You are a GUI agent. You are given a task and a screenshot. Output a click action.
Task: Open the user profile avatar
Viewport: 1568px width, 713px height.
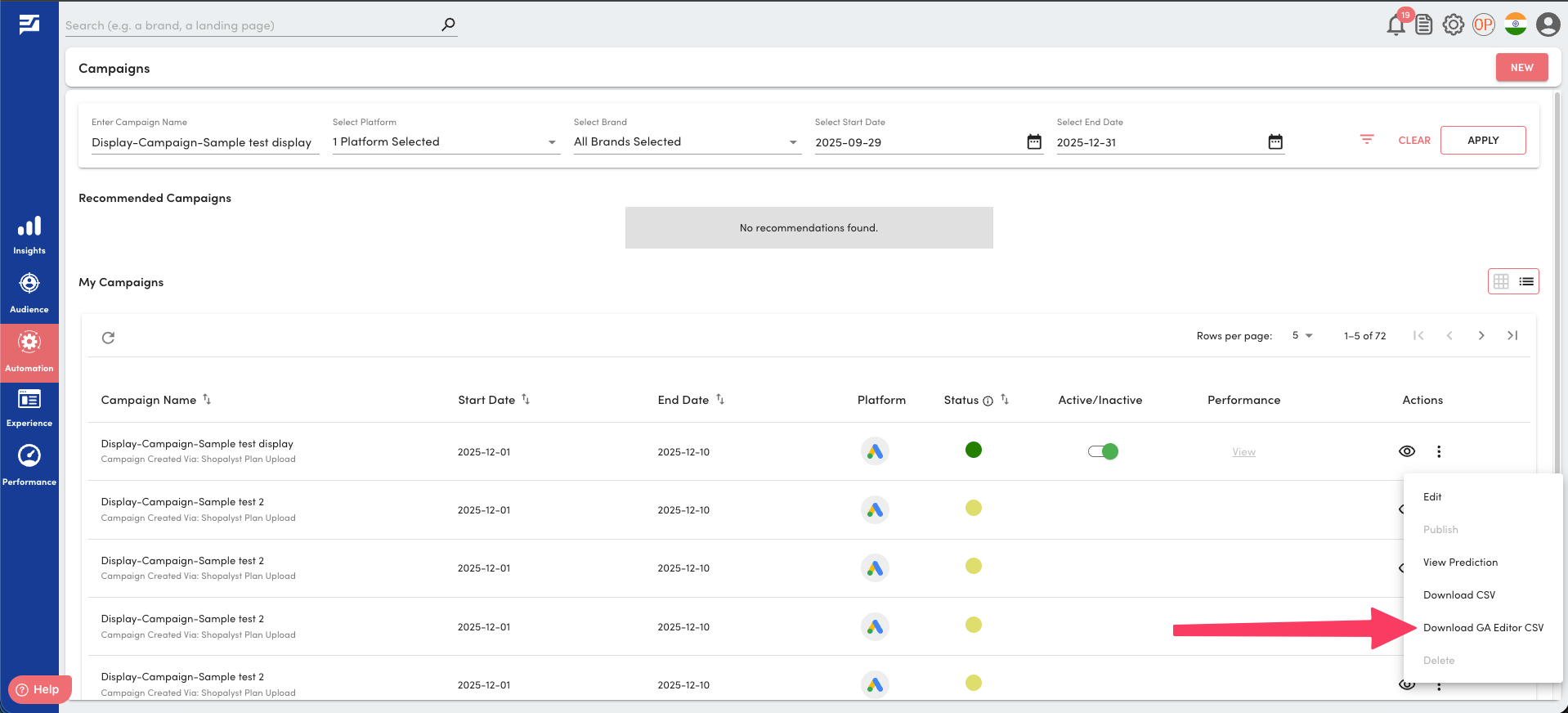[1548, 25]
